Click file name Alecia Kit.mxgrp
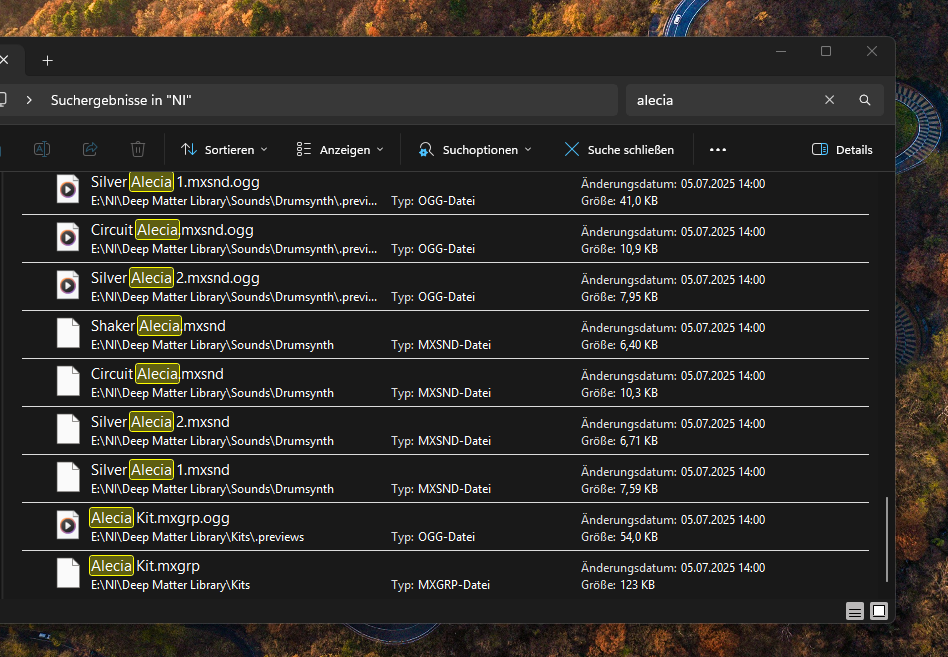This screenshot has height=657, width=948. (x=144, y=566)
